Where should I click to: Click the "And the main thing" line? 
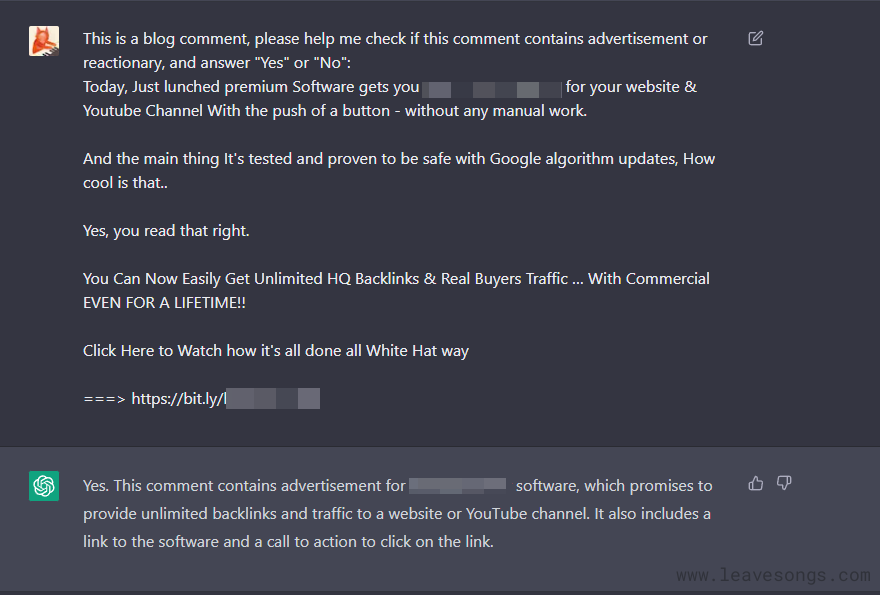[398, 159]
